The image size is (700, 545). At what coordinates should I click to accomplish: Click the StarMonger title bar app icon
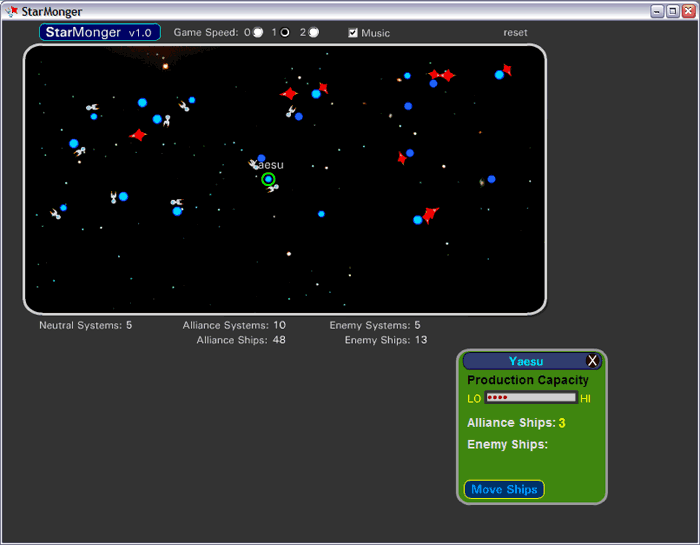[x=11, y=11]
